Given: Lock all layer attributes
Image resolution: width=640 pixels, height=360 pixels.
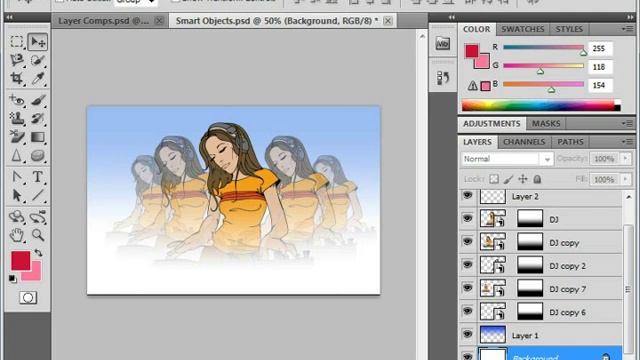Looking at the screenshot, I should (x=537, y=179).
